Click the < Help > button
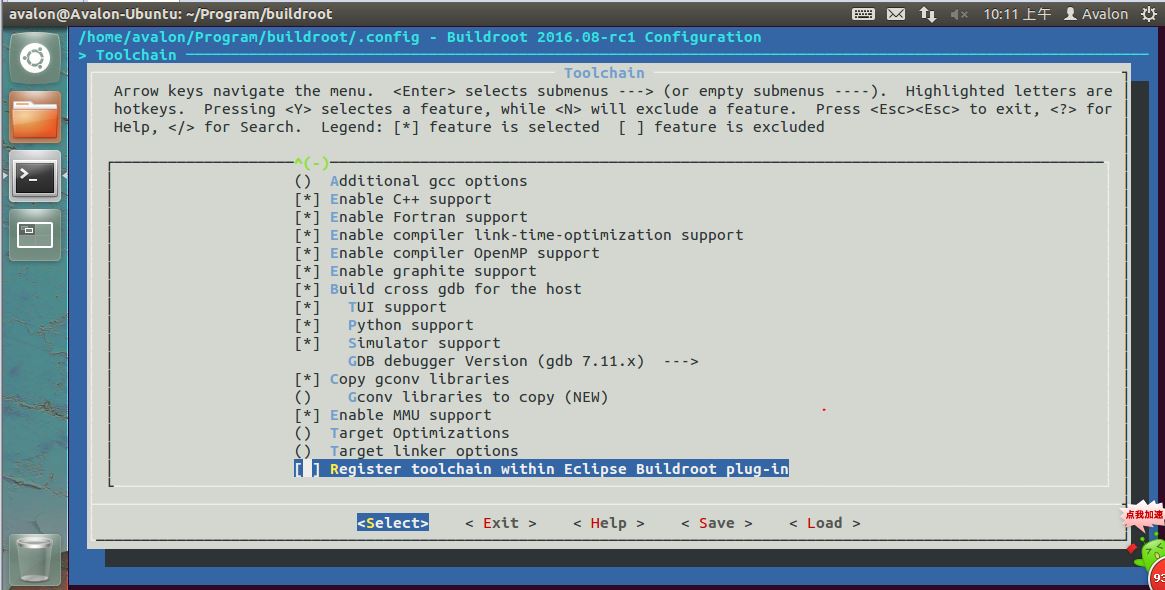Image resolution: width=1165 pixels, height=590 pixels. point(609,523)
